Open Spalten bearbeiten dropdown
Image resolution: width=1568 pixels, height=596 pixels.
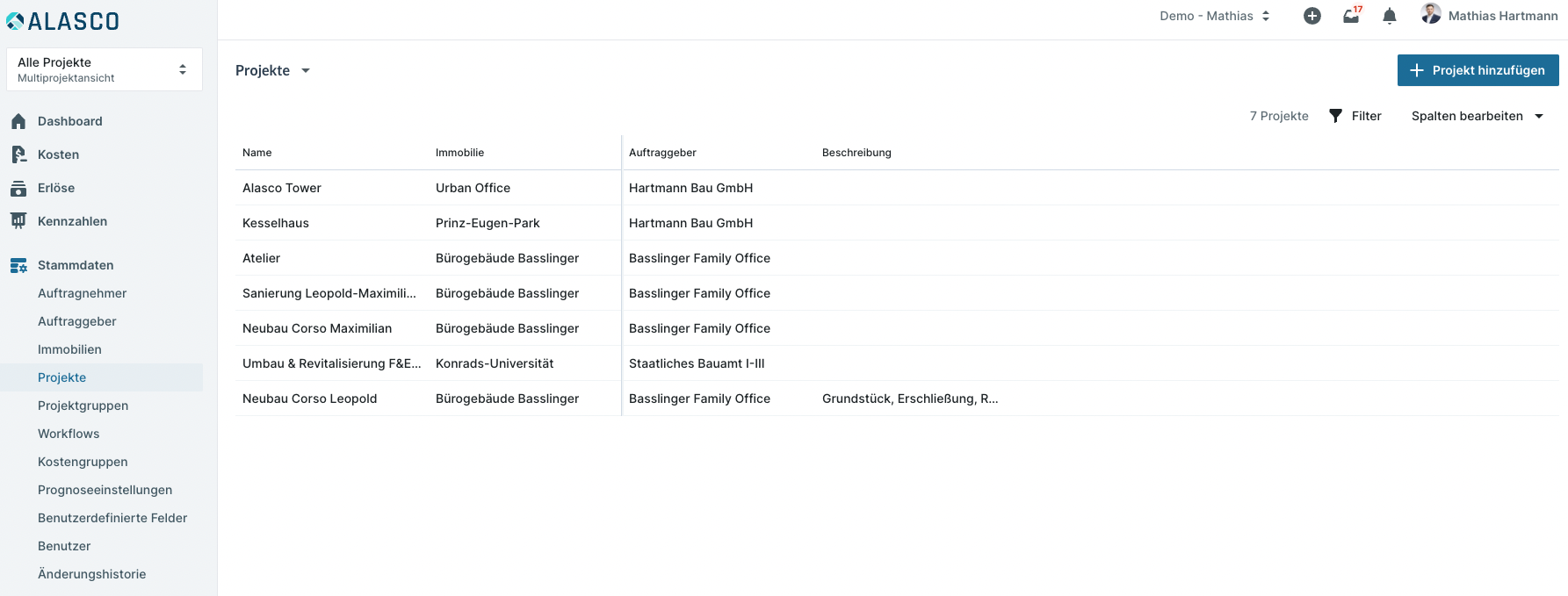point(1478,116)
